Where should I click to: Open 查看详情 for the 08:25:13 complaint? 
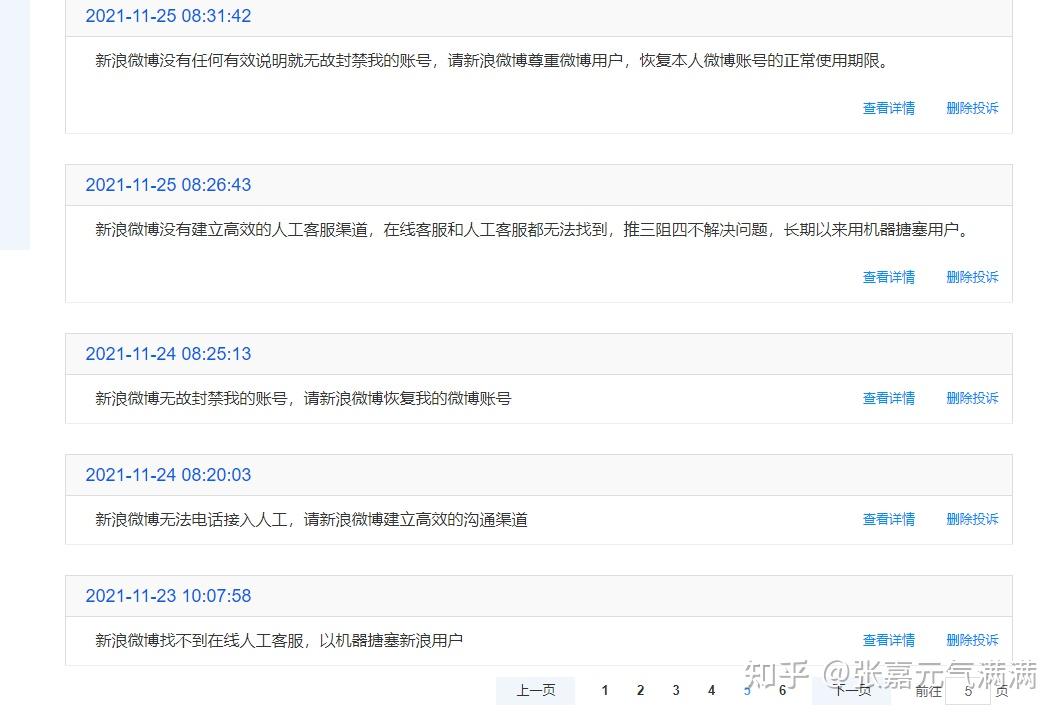tap(888, 398)
